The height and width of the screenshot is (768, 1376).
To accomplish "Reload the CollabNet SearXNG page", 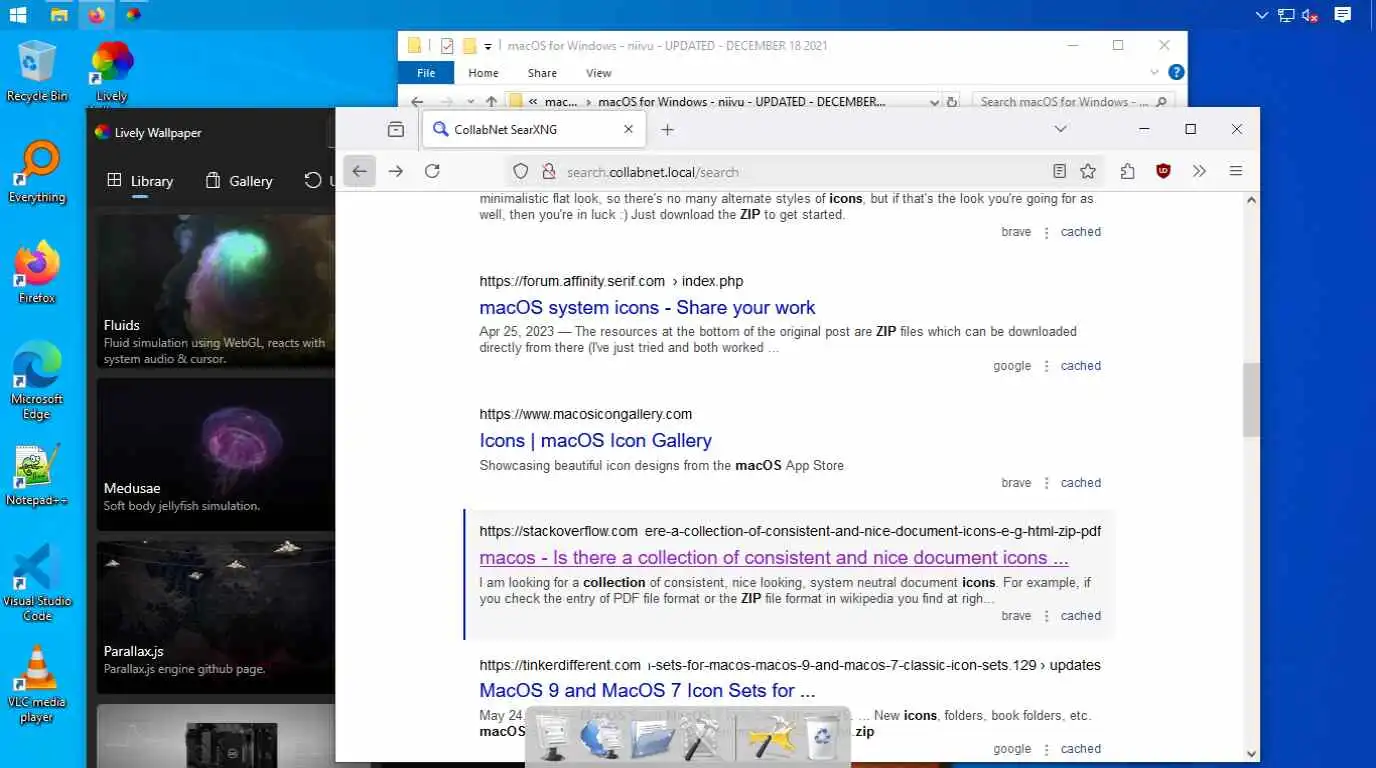I will coord(432,171).
